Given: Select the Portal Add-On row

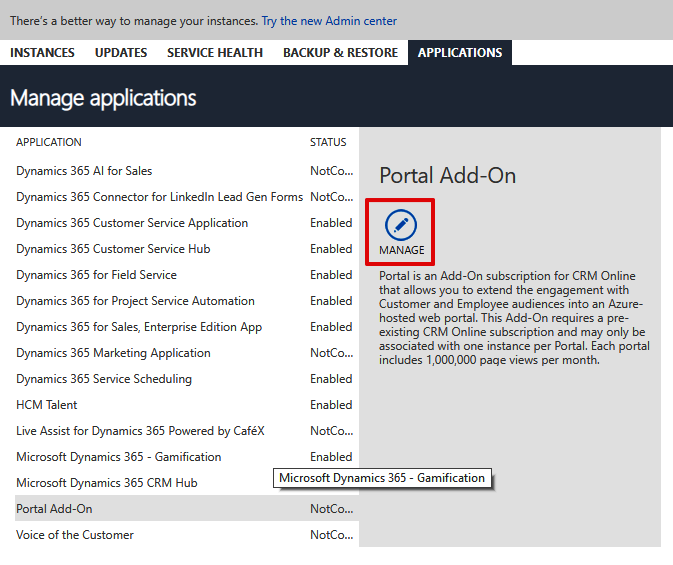Looking at the screenshot, I should click(187, 508).
